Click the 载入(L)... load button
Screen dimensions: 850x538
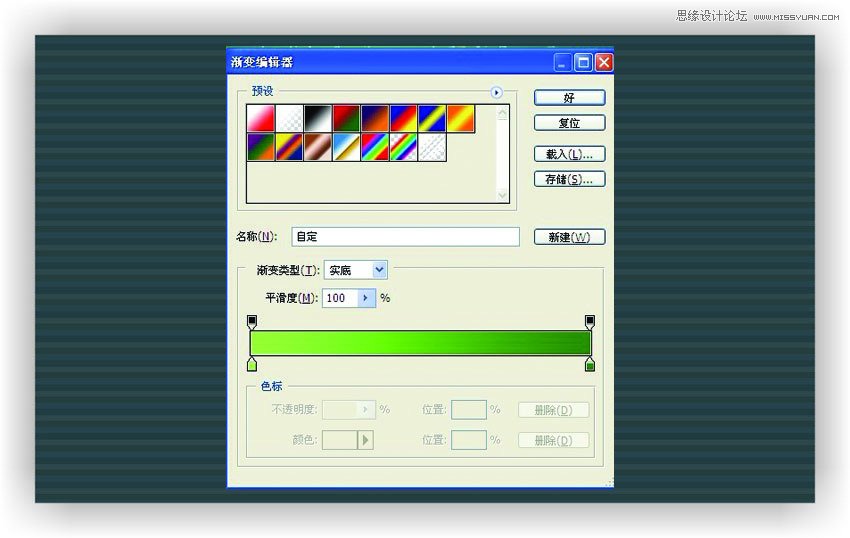[x=570, y=154]
